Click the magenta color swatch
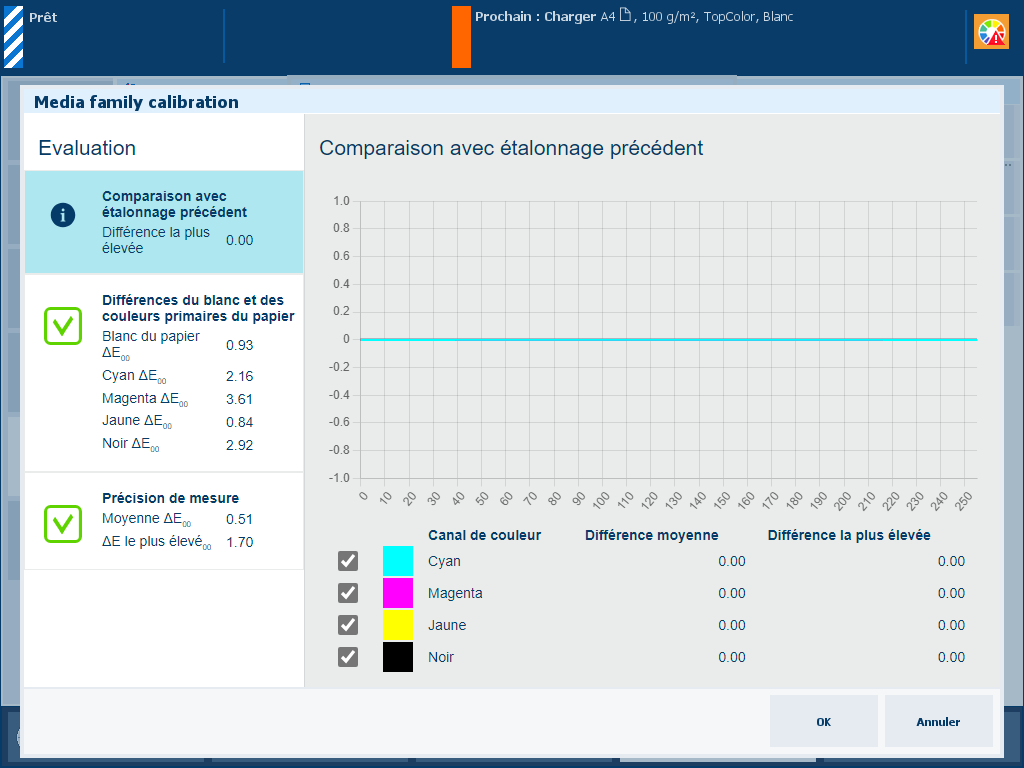 [x=398, y=593]
